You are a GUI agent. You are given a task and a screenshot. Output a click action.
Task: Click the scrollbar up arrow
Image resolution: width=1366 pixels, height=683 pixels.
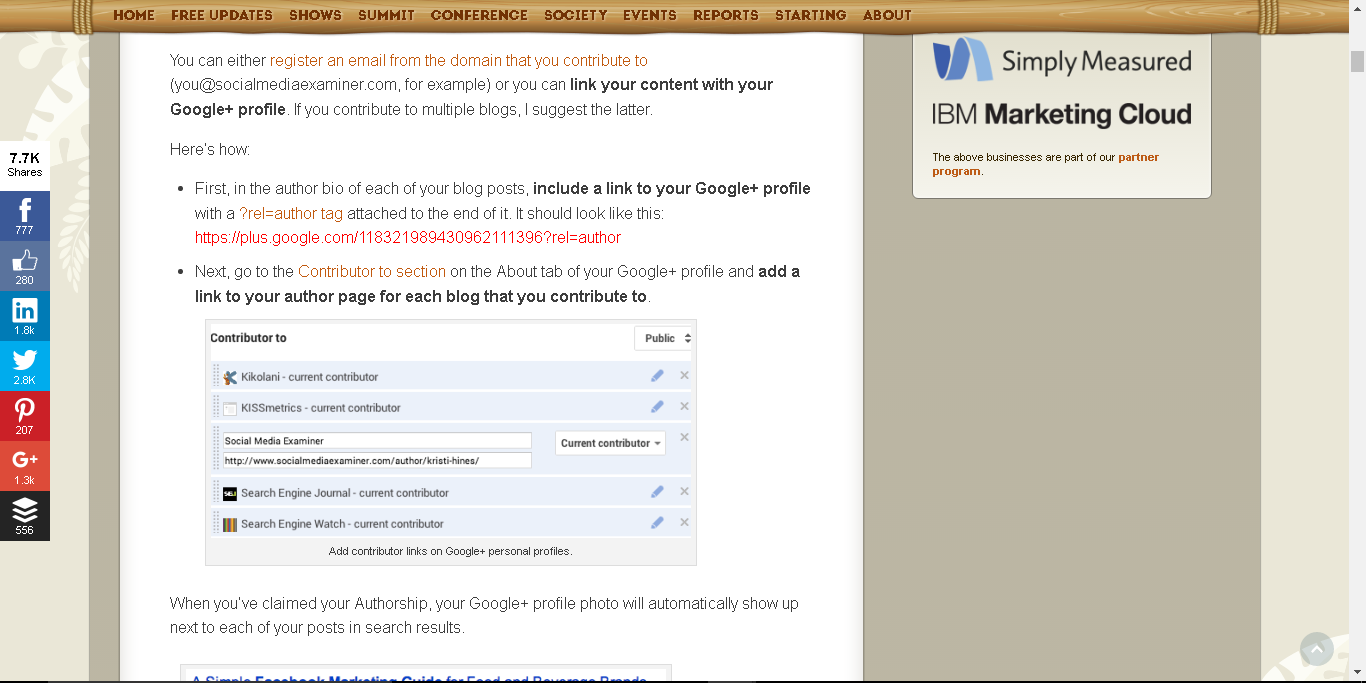(1357, 8)
